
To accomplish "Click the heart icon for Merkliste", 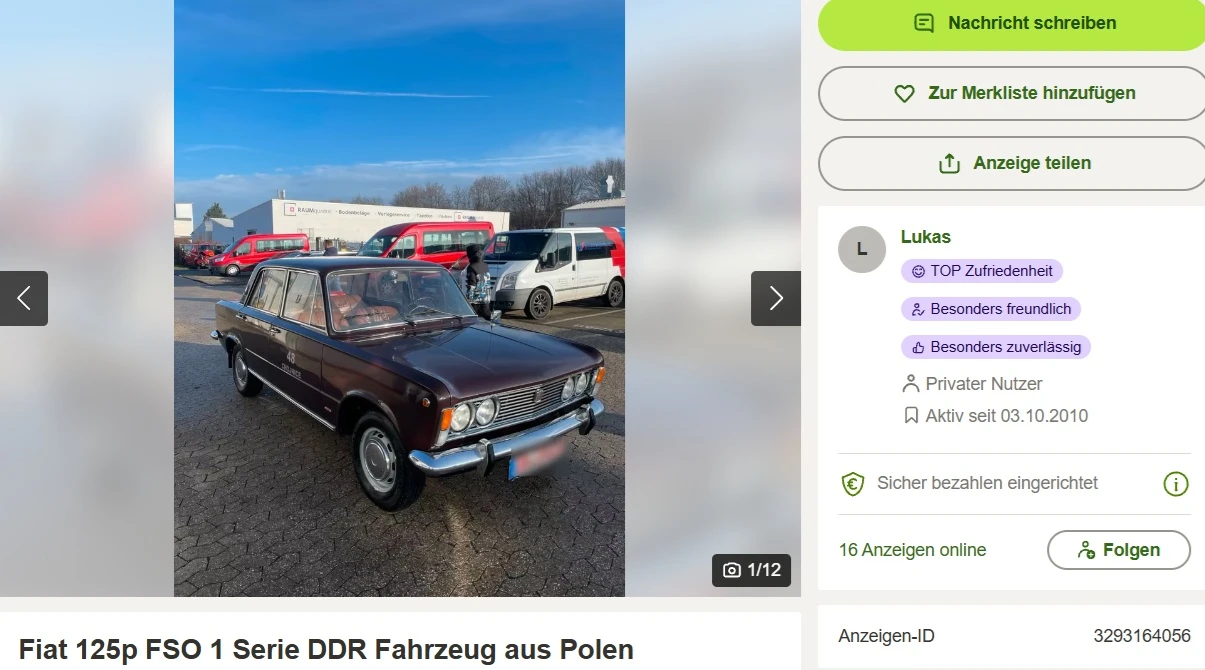I will [x=904, y=93].
